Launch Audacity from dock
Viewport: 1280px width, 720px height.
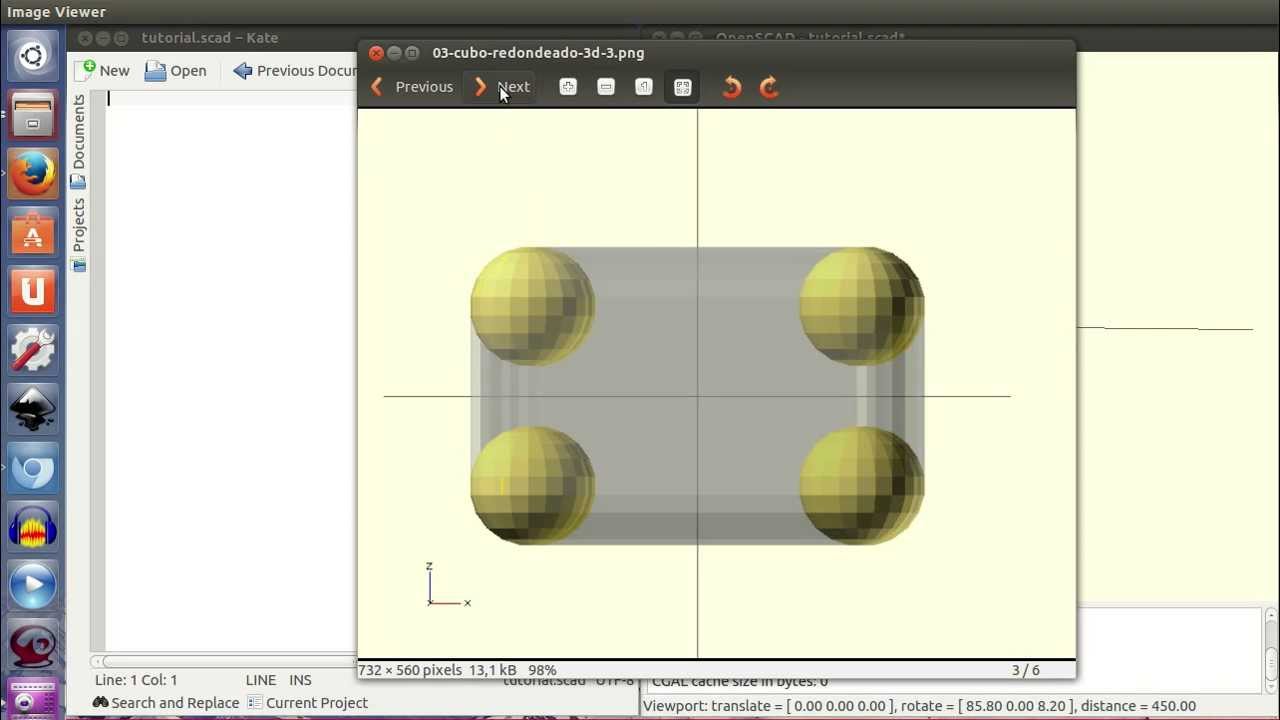coord(33,527)
